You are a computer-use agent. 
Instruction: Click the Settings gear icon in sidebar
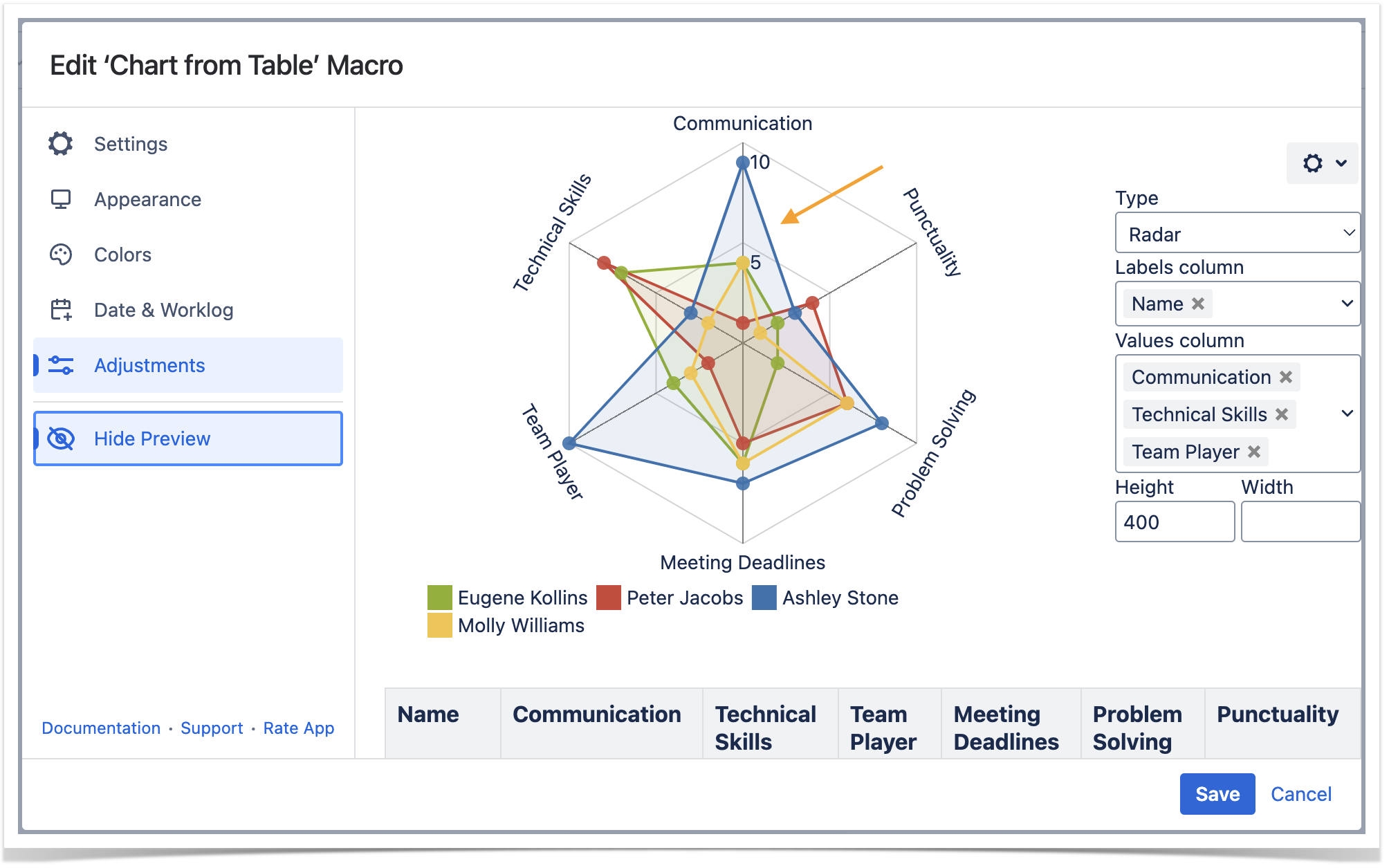61,144
